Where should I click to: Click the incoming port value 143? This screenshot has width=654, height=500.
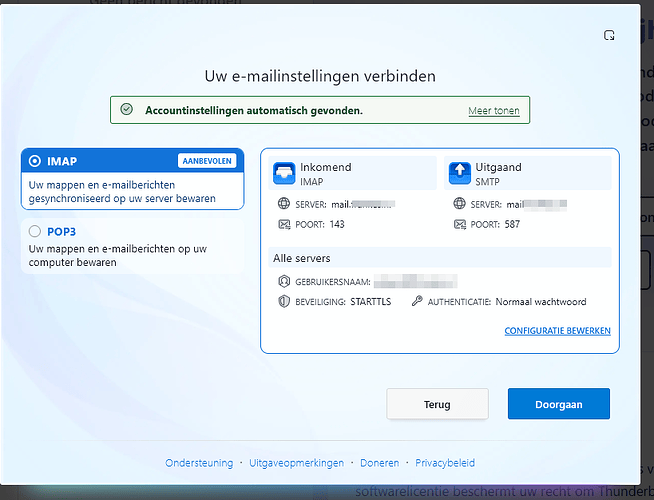coord(337,224)
